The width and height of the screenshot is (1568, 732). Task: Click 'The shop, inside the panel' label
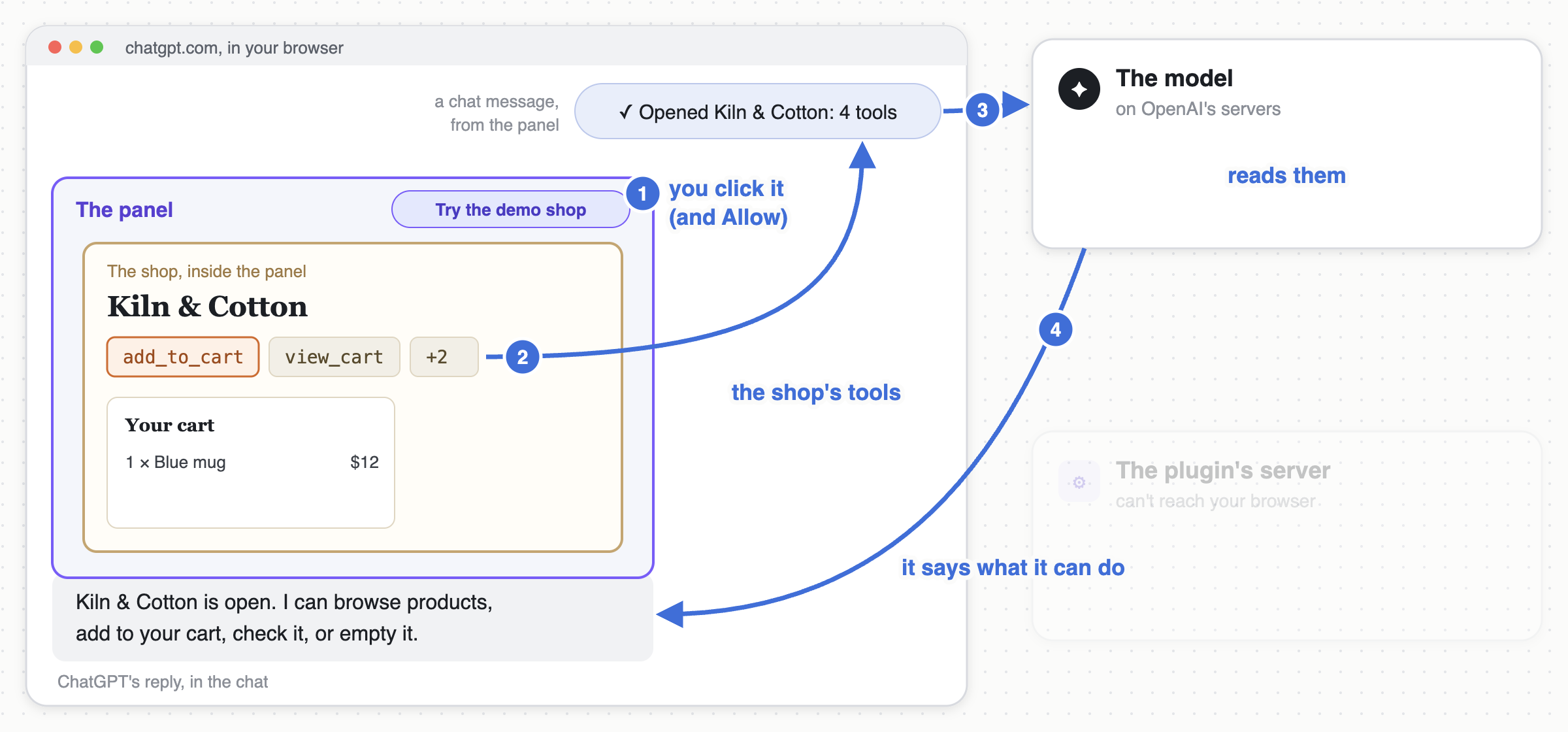point(206,271)
